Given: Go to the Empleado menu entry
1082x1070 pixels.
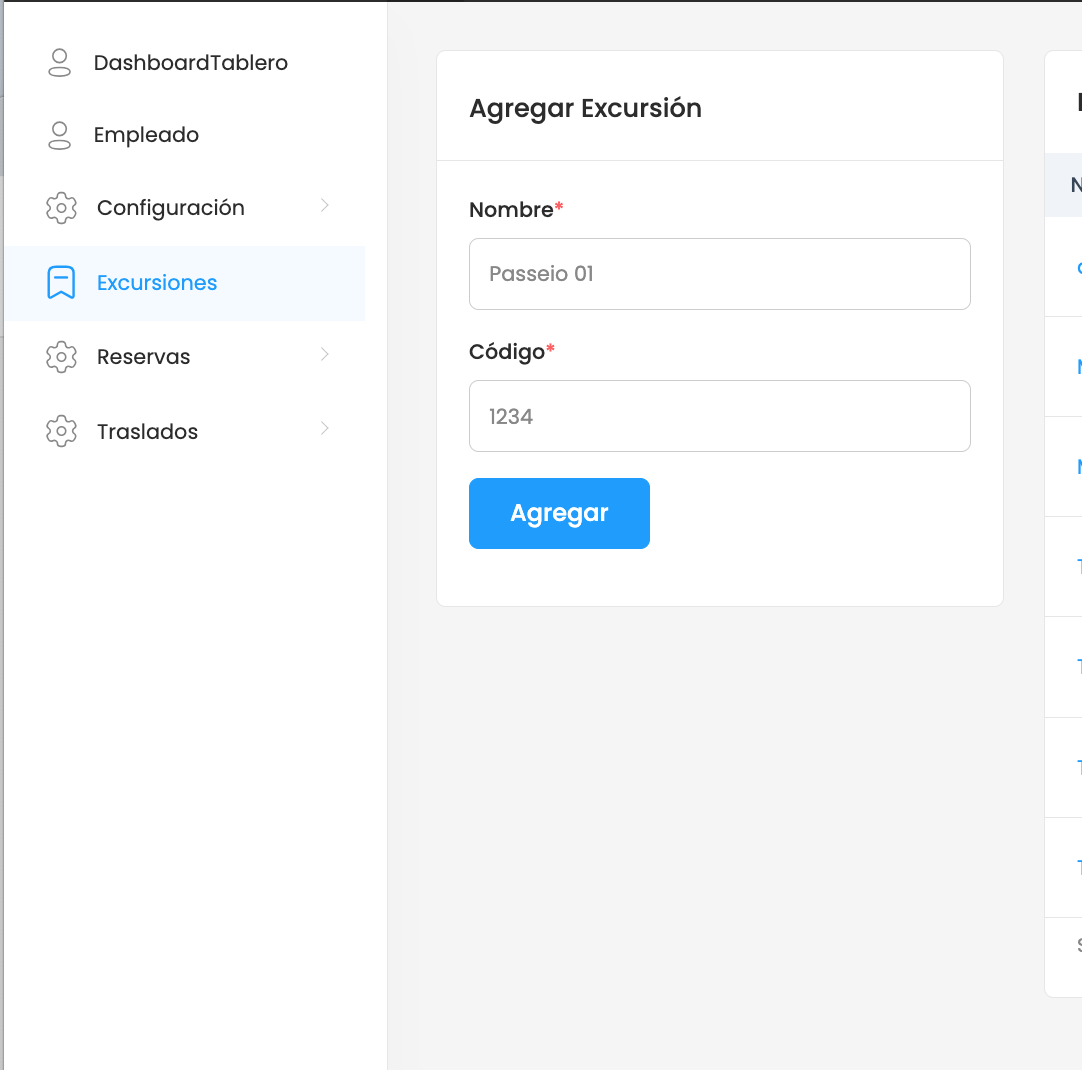Looking at the screenshot, I should [146, 135].
